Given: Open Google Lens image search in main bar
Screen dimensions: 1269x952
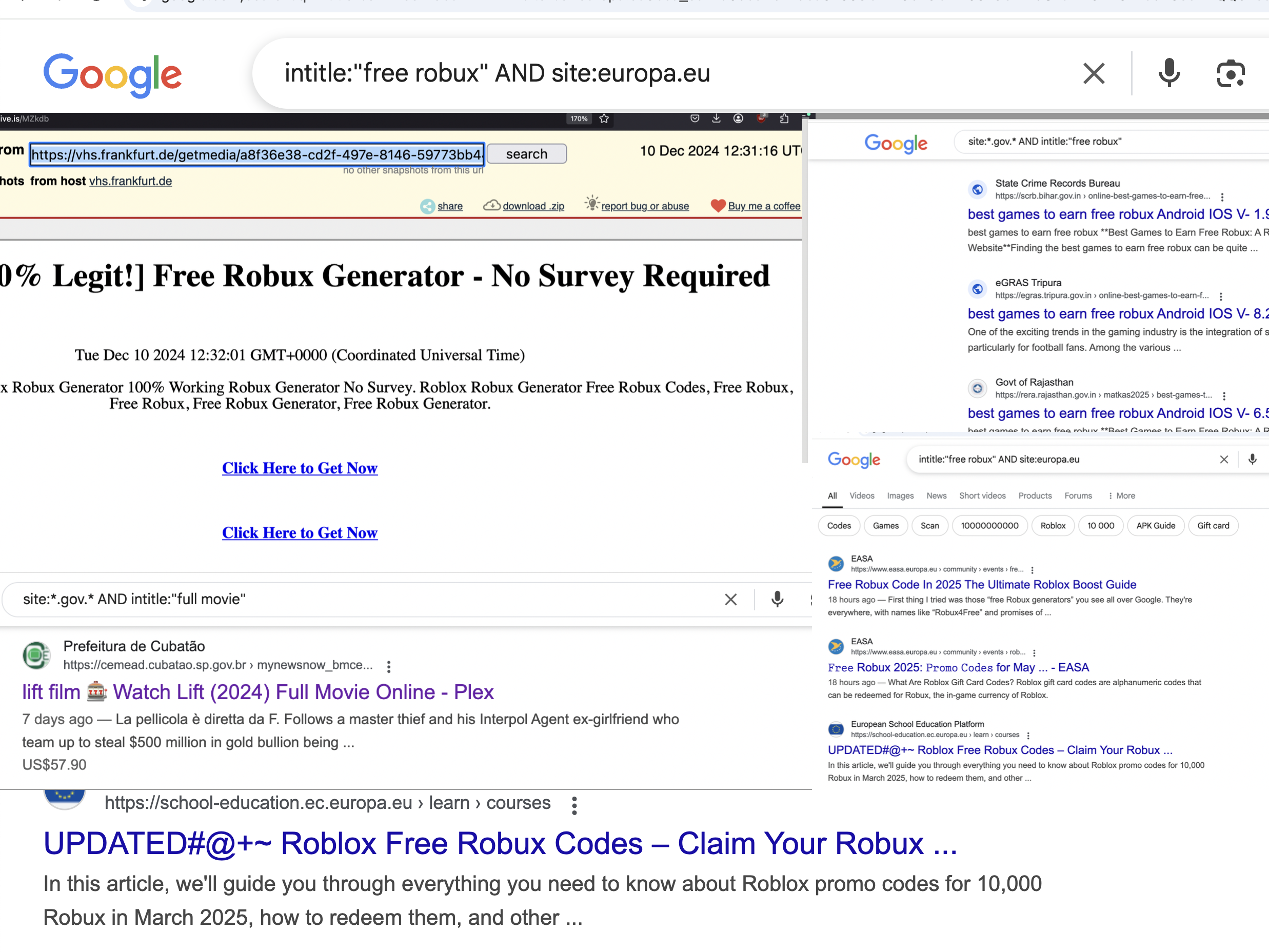Looking at the screenshot, I should click(x=1230, y=73).
